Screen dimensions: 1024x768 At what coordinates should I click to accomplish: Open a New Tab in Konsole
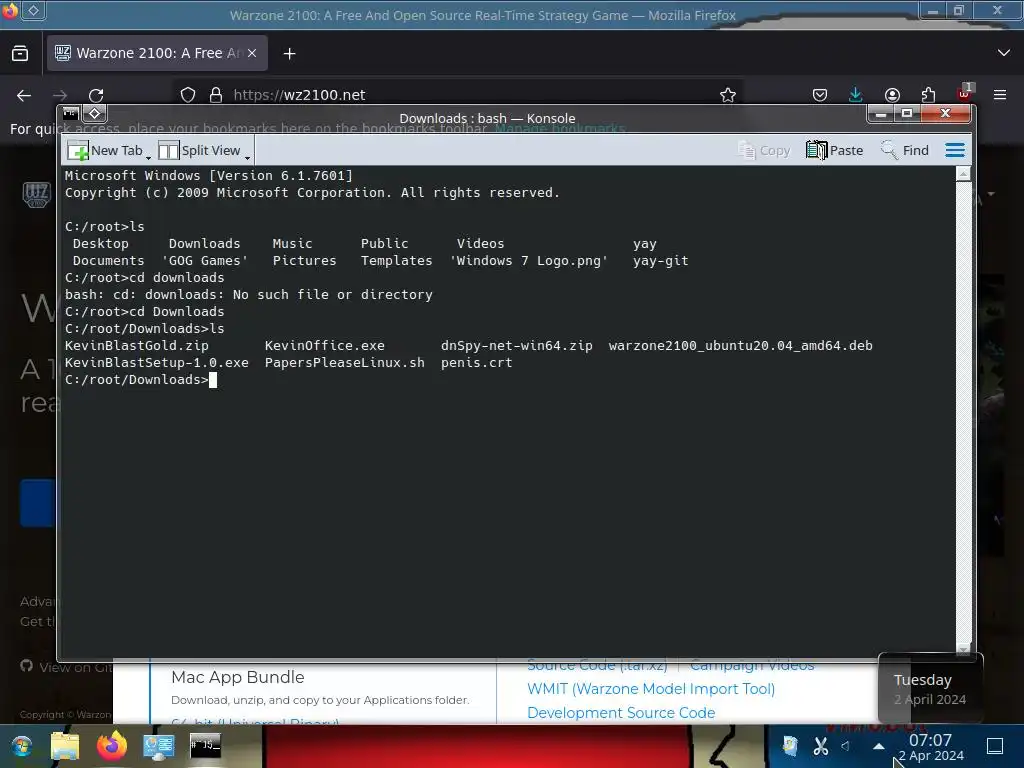click(104, 151)
